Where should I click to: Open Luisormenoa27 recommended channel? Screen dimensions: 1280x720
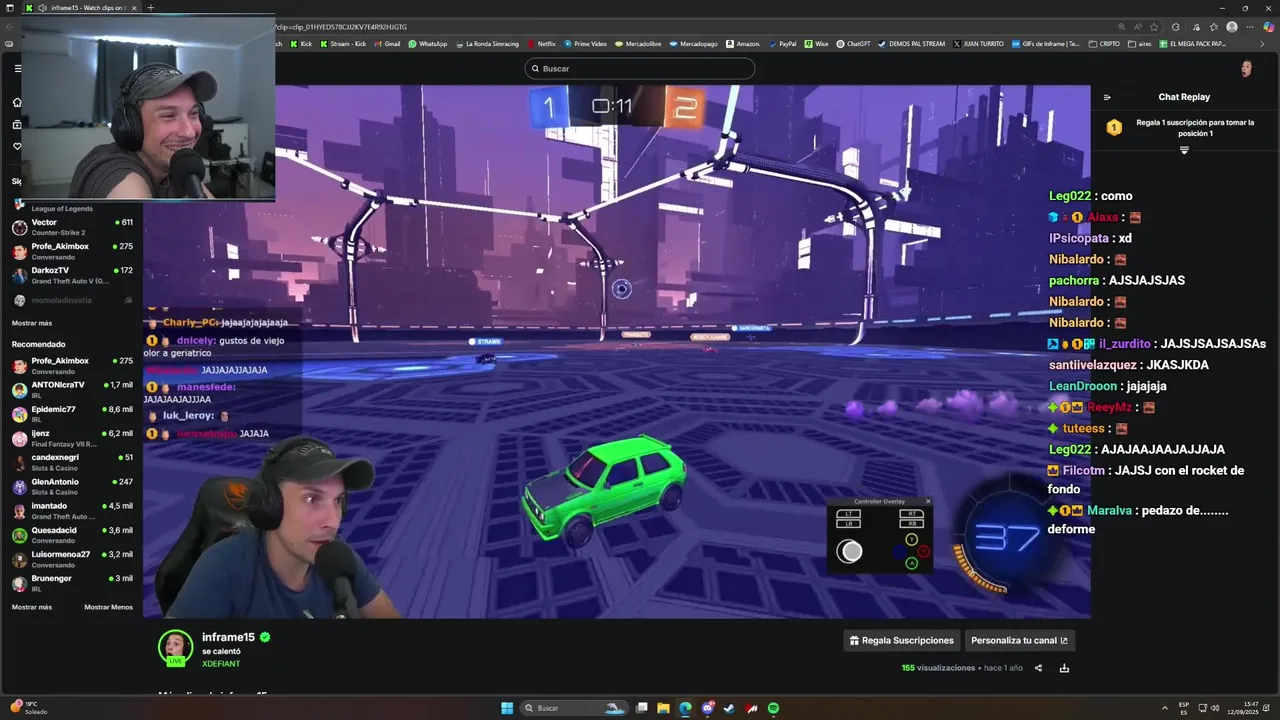71,559
